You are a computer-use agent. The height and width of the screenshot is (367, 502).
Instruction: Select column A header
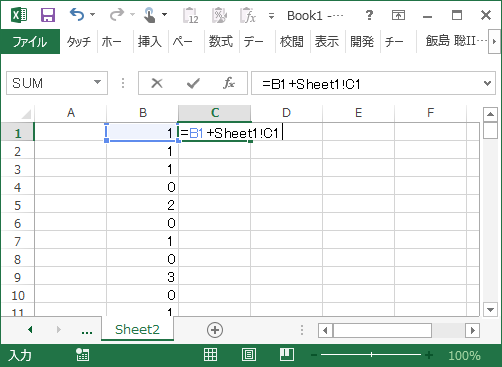click(x=71, y=113)
